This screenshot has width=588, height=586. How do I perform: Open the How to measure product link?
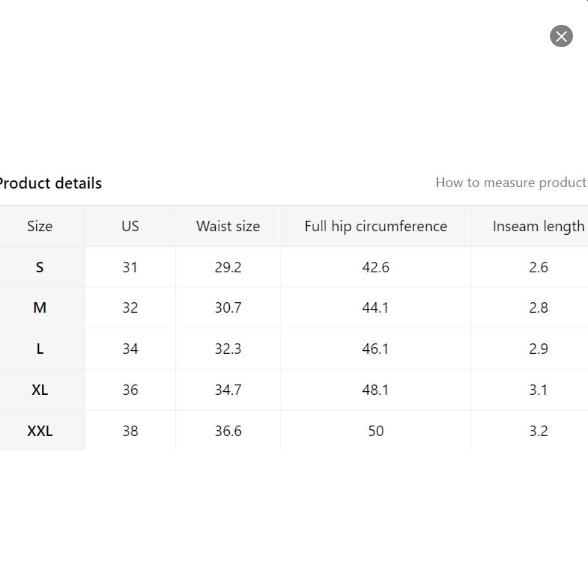coord(512,183)
